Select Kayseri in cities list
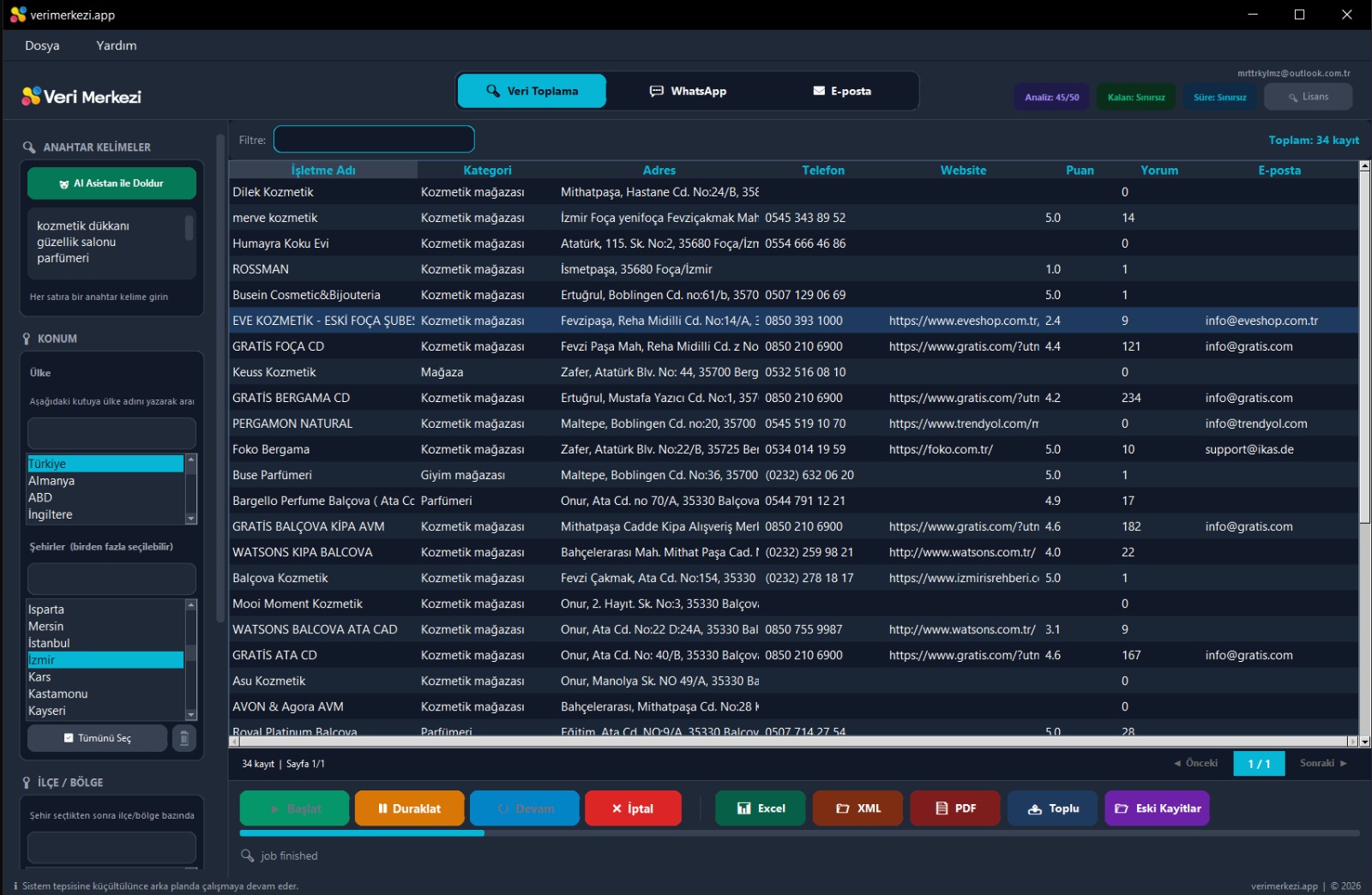Screen dimensions: 1372x895 (x=105, y=711)
